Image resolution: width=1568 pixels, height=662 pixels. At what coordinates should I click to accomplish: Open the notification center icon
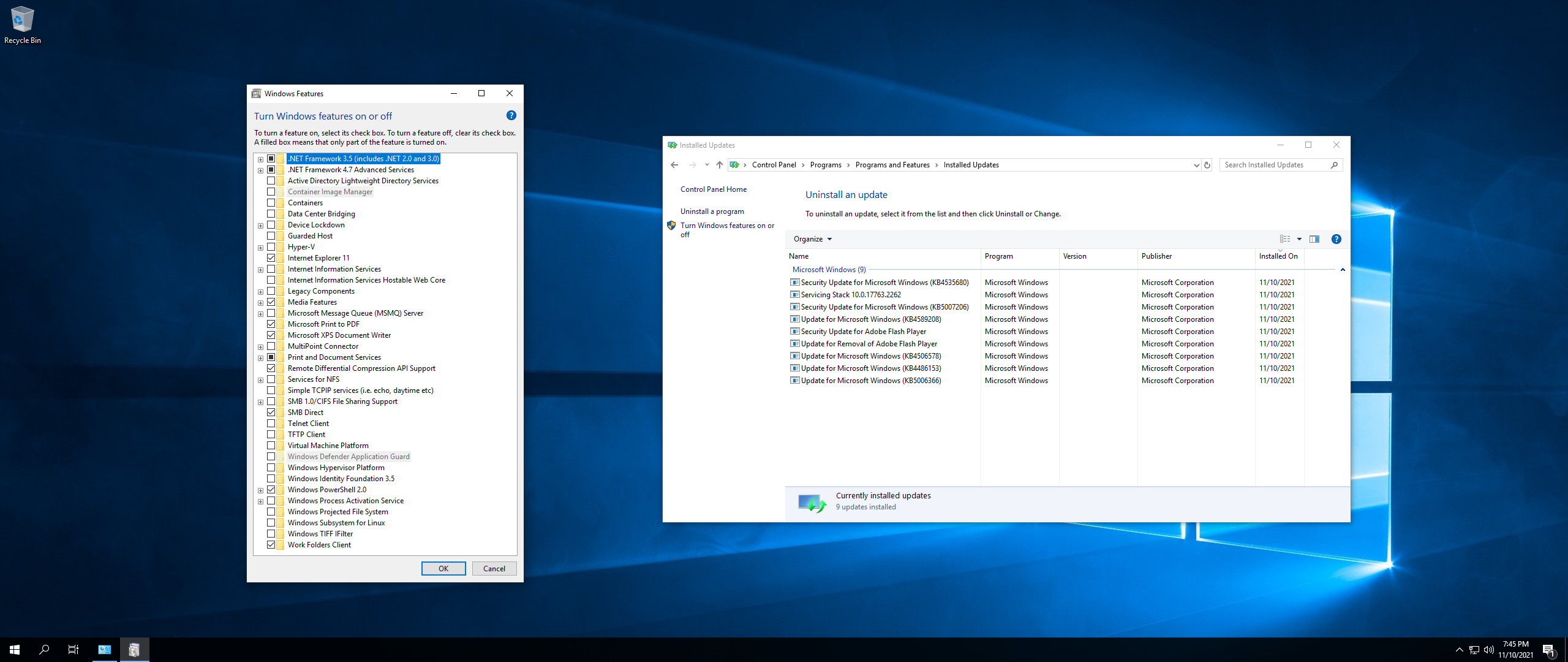click(1548, 650)
